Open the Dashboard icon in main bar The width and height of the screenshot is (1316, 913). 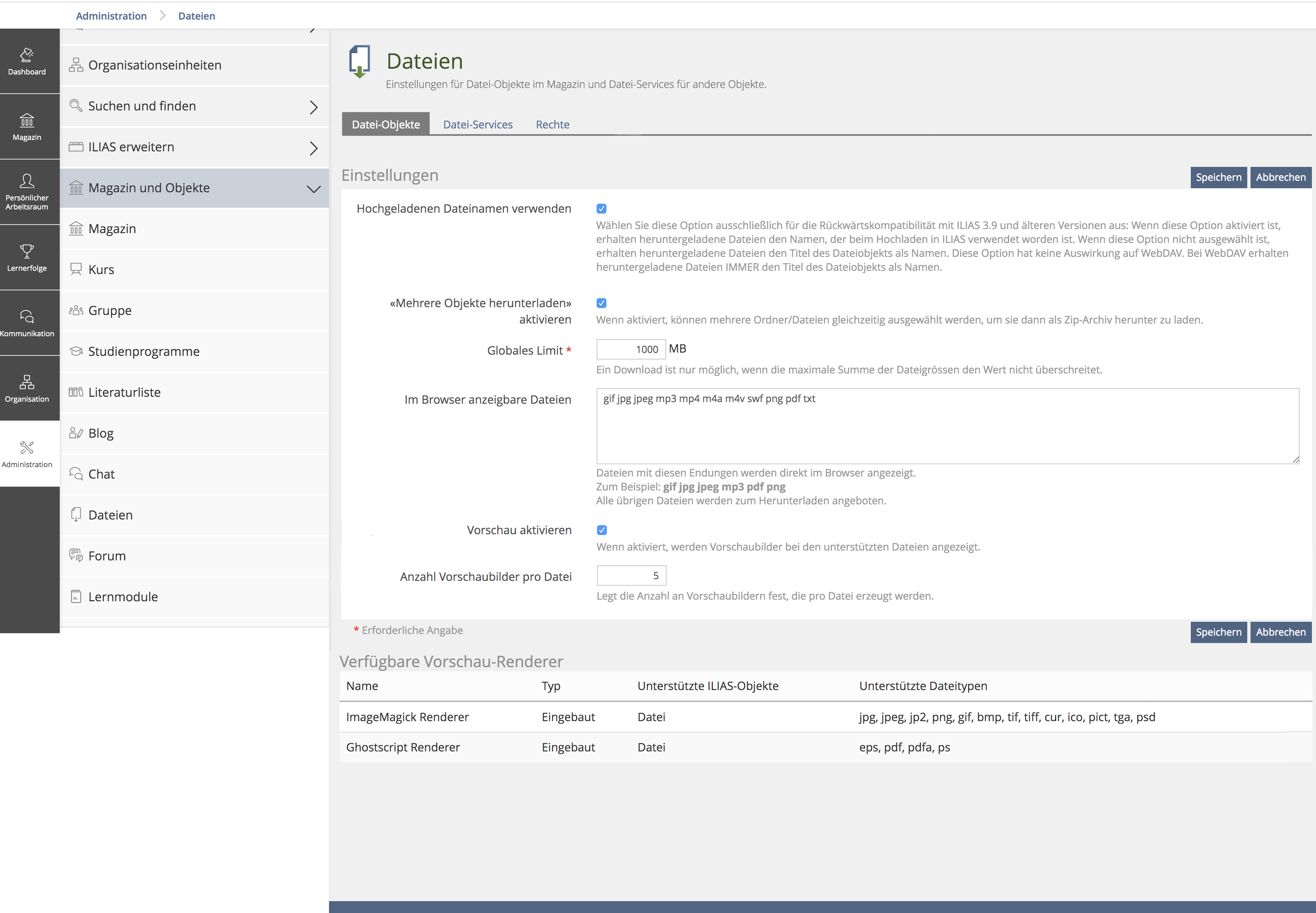pos(27,61)
